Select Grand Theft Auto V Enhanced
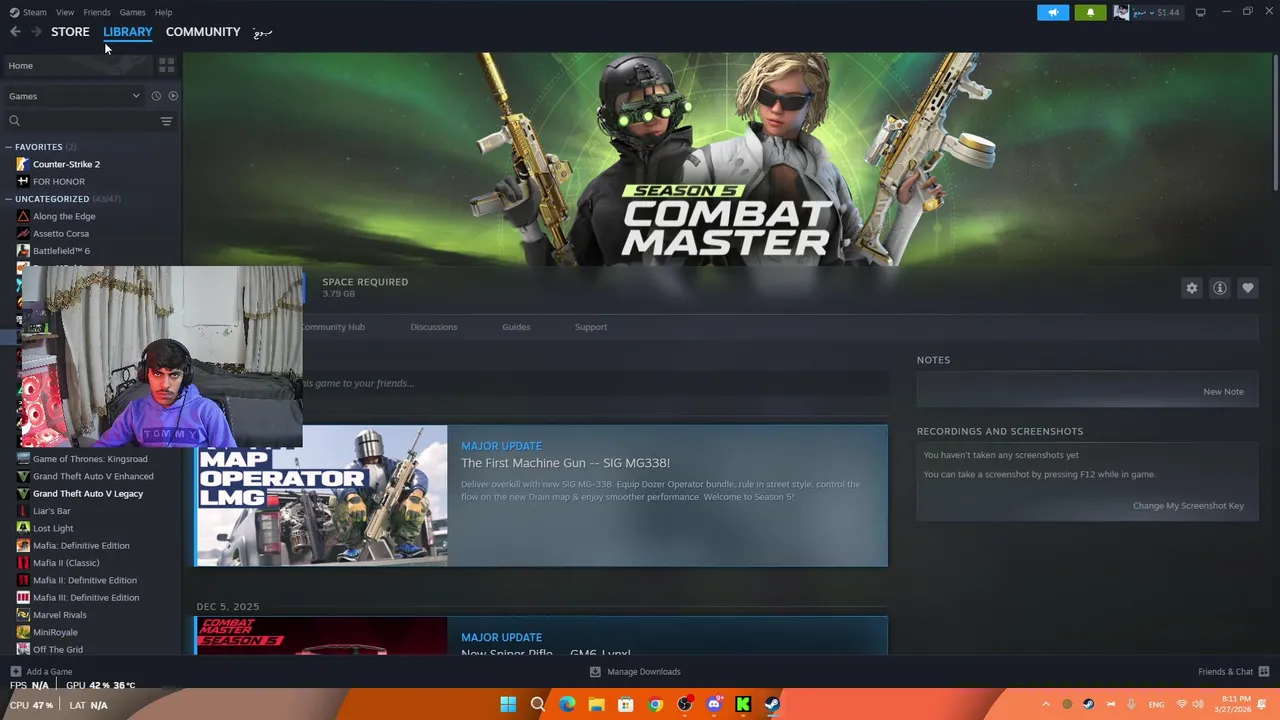1280x720 pixels. click(x=93, y=476)
